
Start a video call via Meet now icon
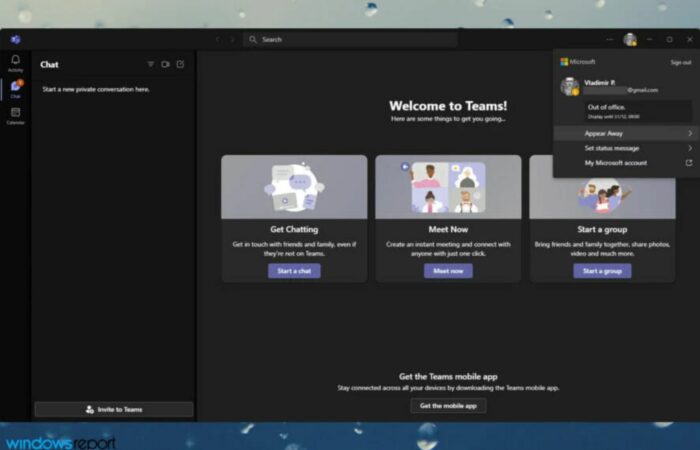click(x=166, y=64)
